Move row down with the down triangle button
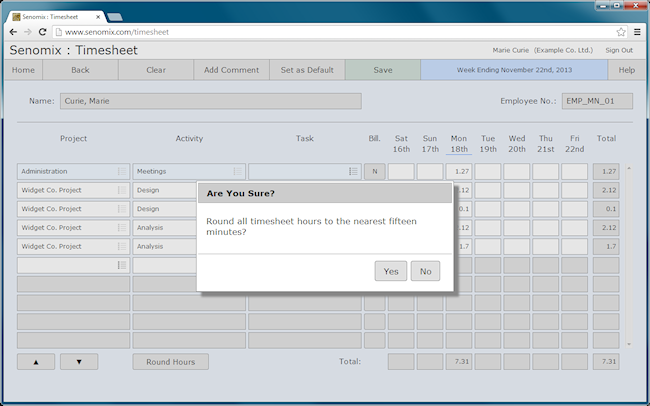 pos(79,362)
